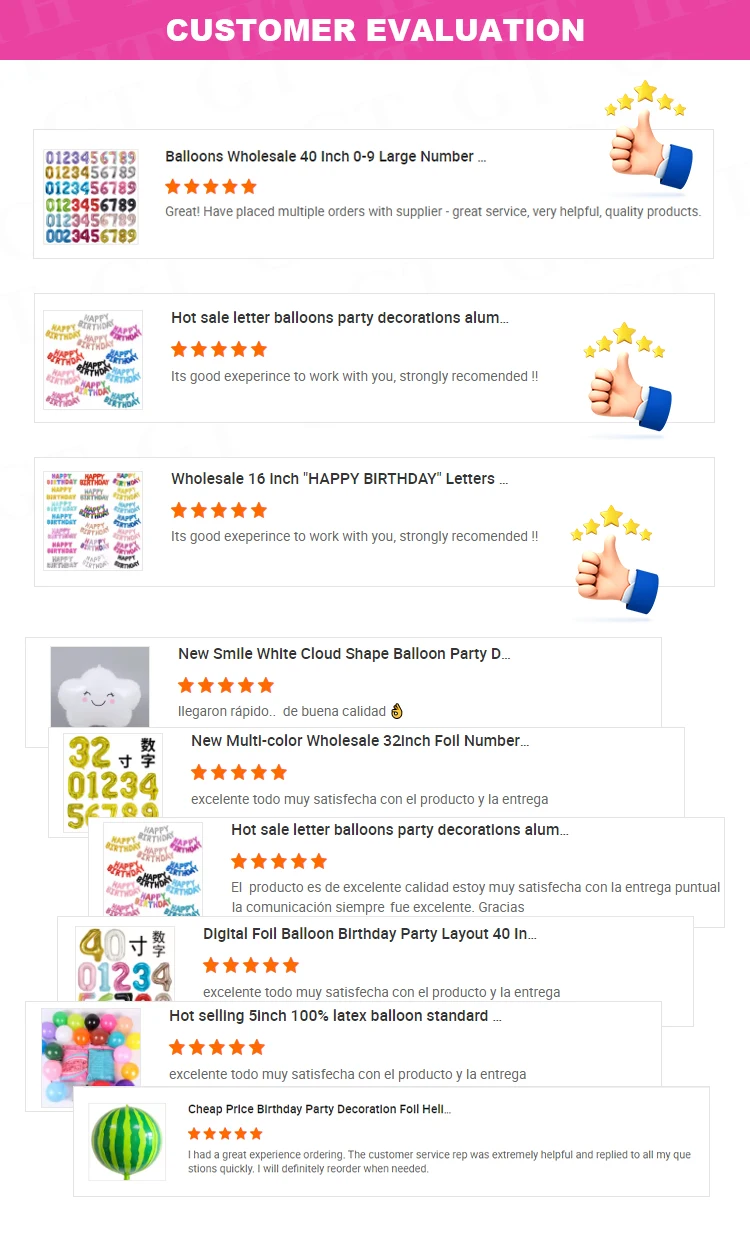Open the "Cheap Price Birthday Party Decoration" product link

319,1109
